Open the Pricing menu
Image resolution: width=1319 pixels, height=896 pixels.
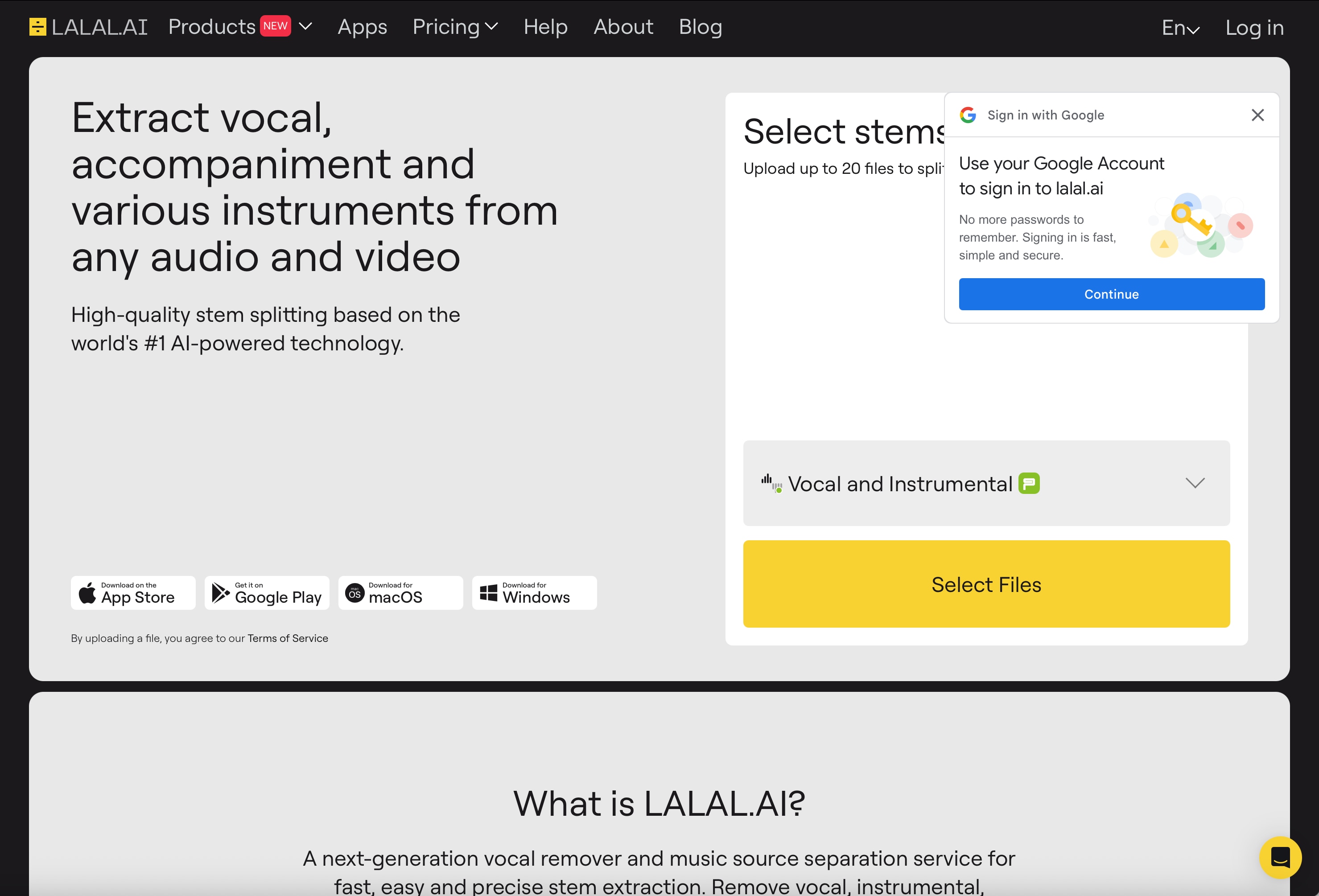click(455, 27)
